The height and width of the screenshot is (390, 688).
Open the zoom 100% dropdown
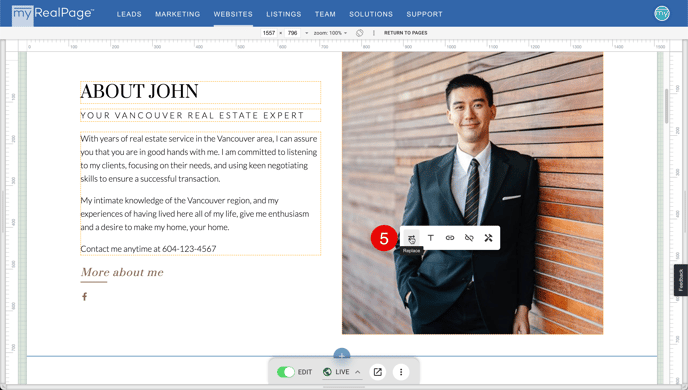pyautogui.click(x=330, y=33)
